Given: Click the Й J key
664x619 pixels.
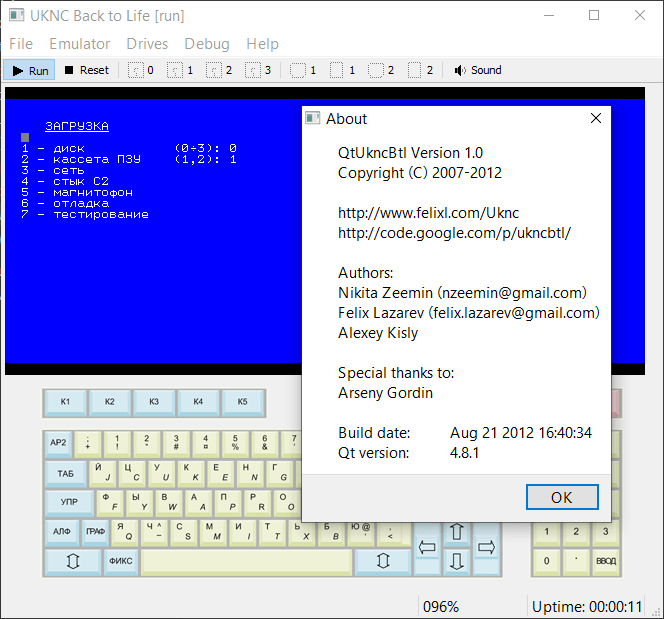Looking at the screenshot, I should [103, 473].
